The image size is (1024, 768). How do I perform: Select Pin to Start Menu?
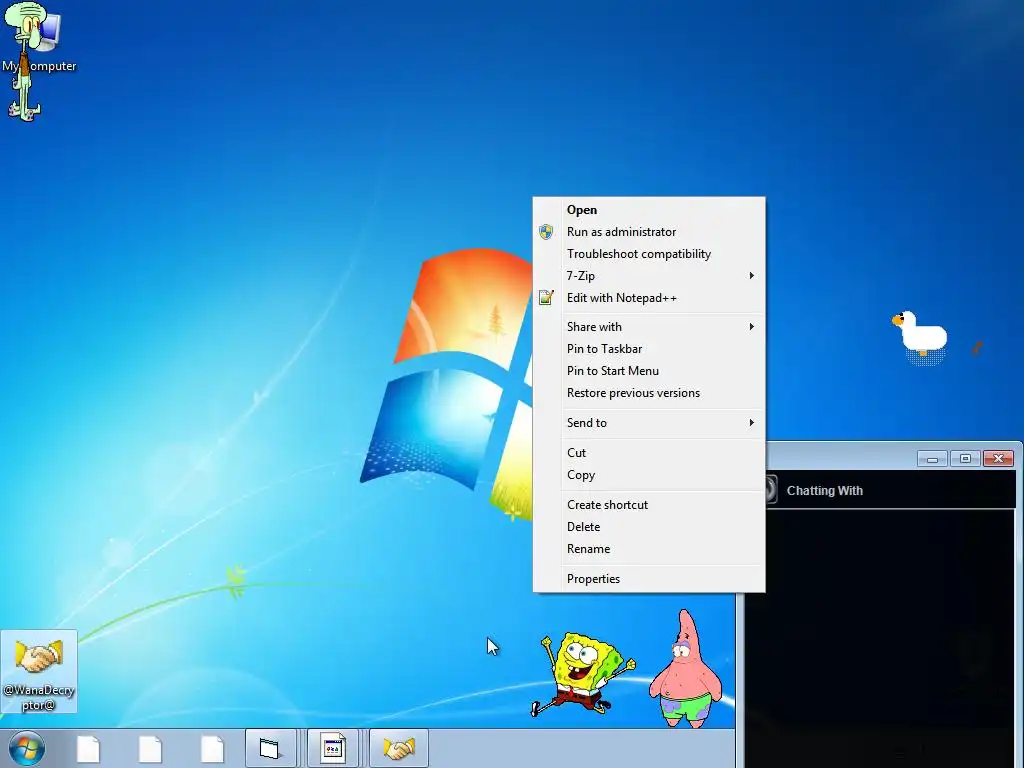click(x=649, y=371)
